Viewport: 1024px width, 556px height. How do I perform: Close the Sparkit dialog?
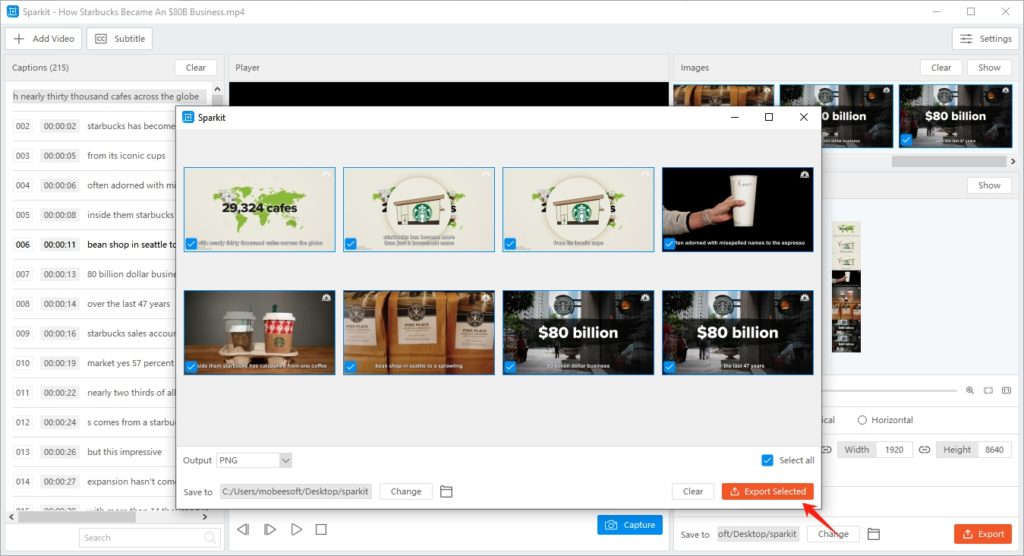pyautogui.click(x=803, y=117)
